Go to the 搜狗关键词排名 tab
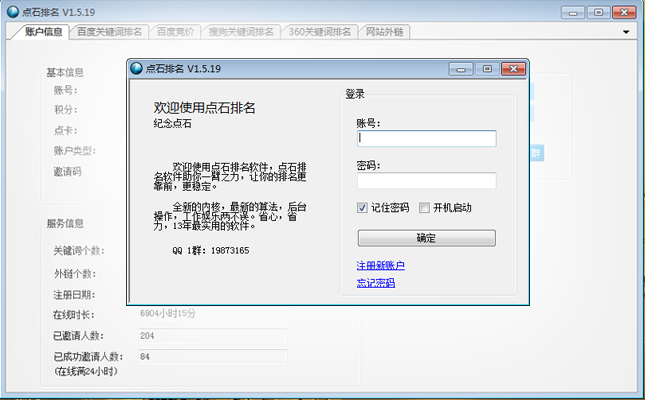The image size is (645, 400). (241, 32)
